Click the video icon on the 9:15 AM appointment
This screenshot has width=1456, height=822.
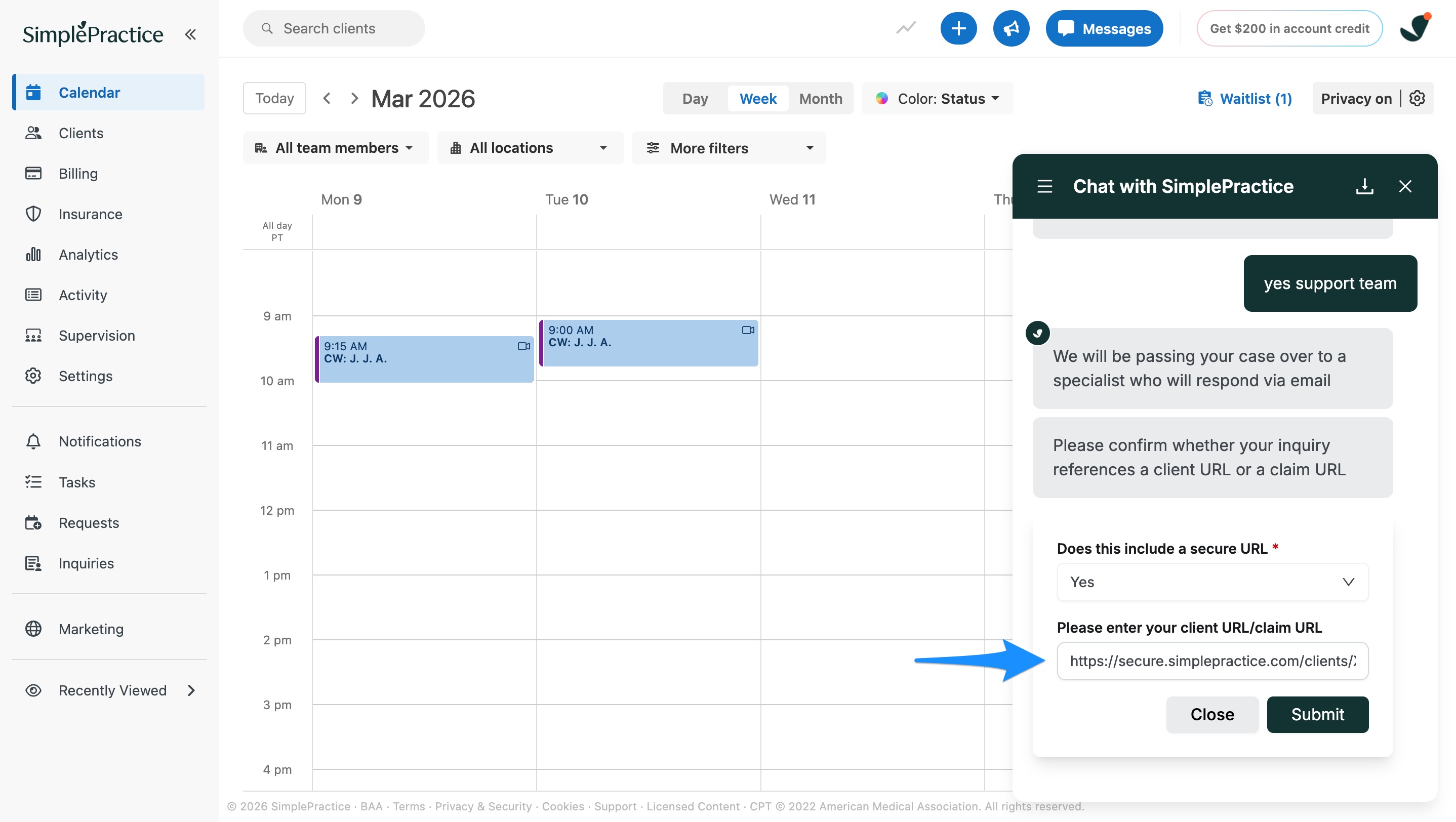click(x=523, y=346)
